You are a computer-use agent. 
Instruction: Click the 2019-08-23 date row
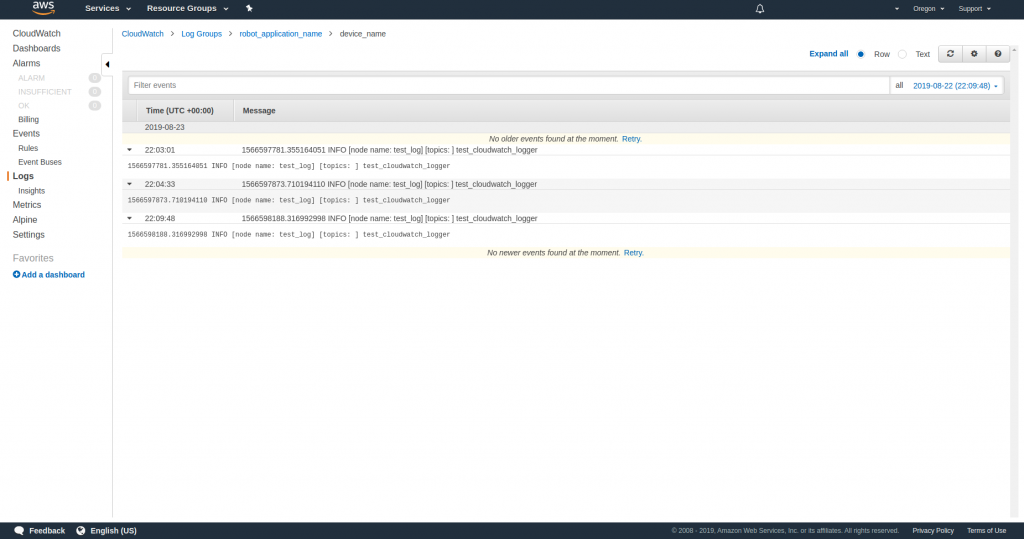coord(566,127)
